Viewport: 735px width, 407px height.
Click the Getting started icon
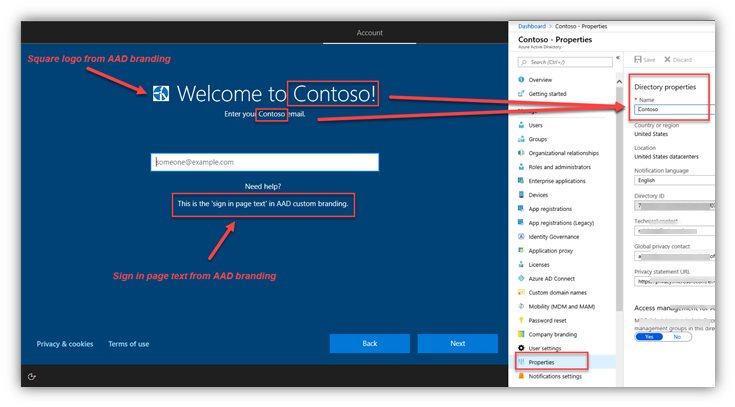(521, 94)
